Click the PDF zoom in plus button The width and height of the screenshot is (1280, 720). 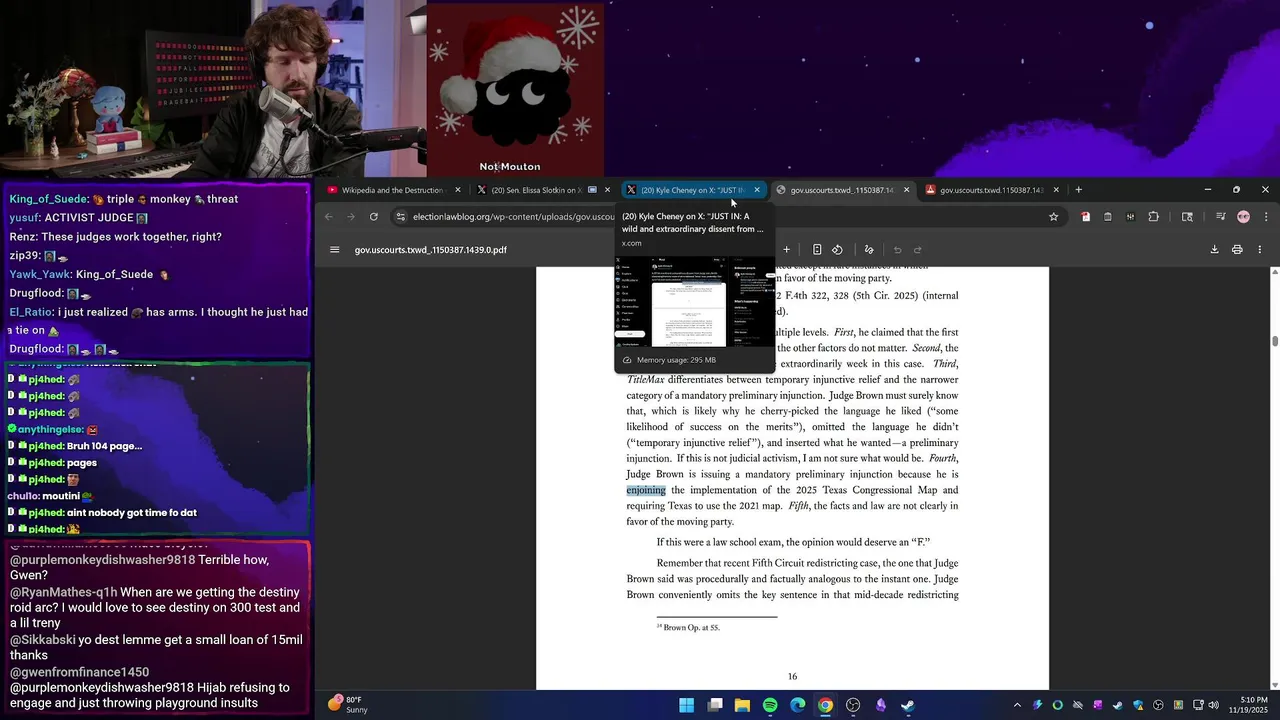pos(786,250)
